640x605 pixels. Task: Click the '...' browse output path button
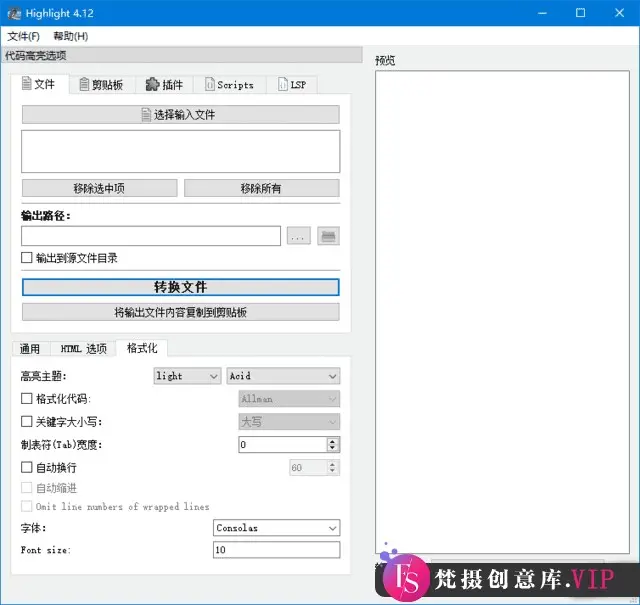(298, 236)
